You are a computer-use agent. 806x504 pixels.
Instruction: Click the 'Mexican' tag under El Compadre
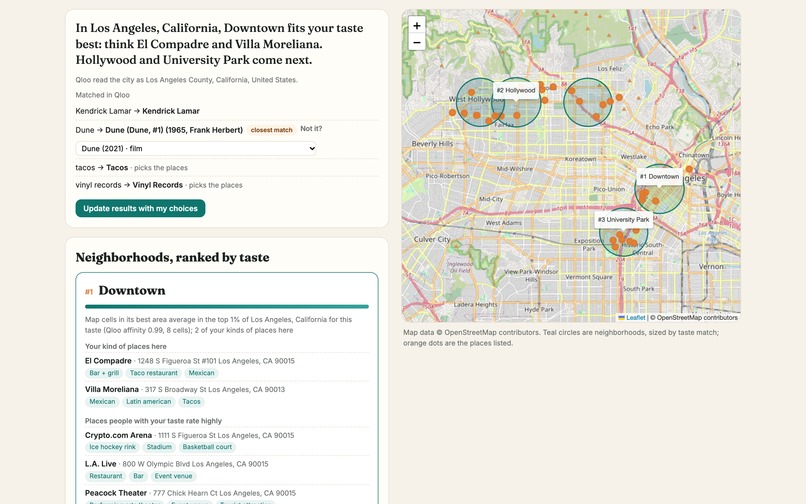202,373
